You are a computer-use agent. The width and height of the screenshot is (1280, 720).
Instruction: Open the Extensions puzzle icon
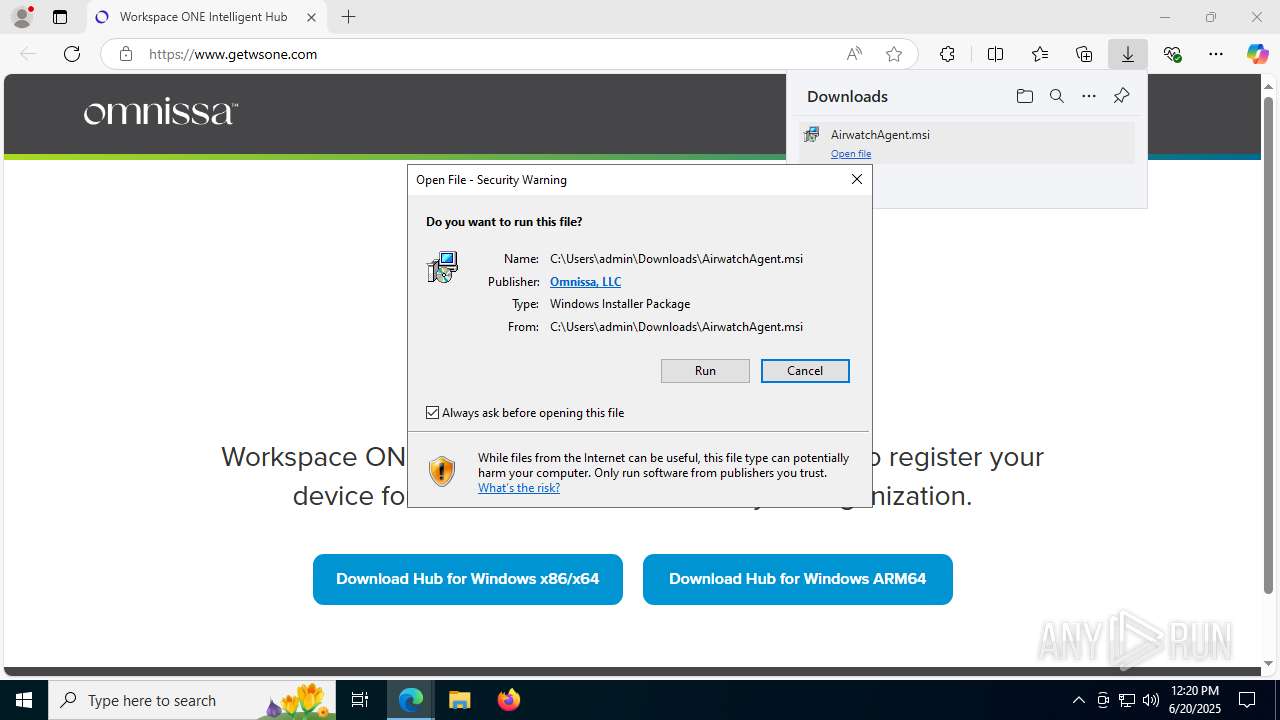947,54
